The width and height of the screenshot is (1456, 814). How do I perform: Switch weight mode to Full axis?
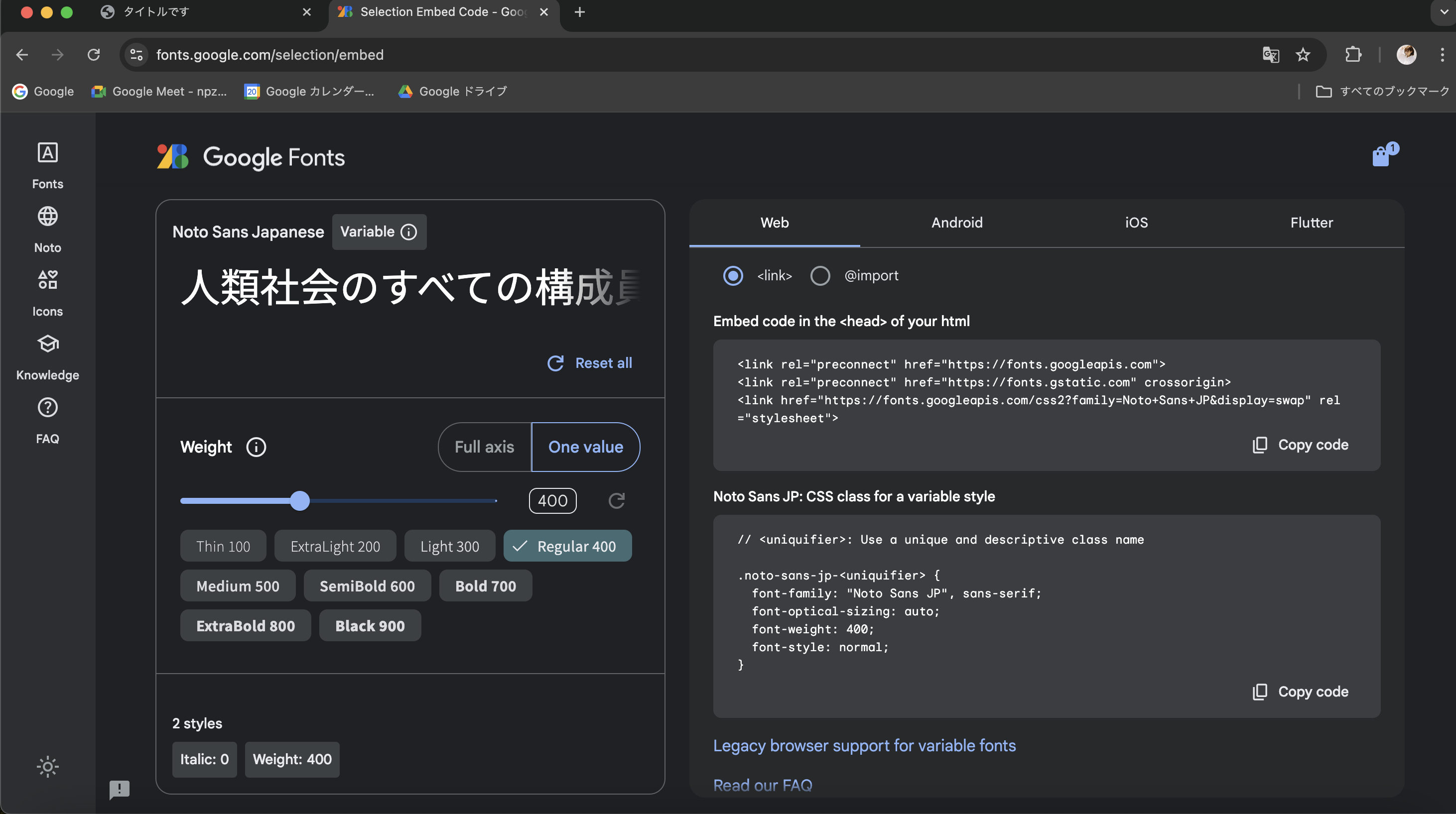click(484, 447)
